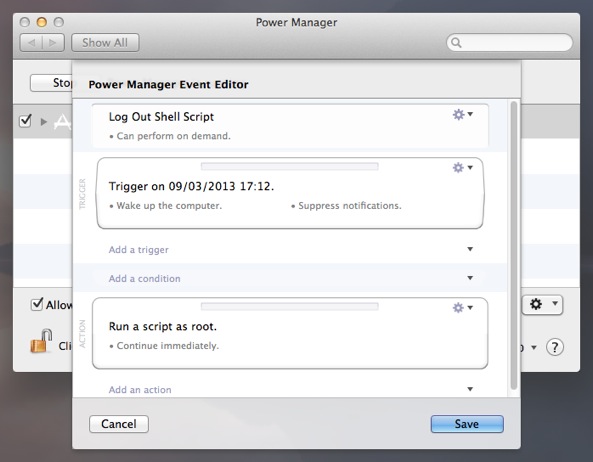Click the Add a condition link
Screen dimensions: 593x462
(x=144, y=279)
